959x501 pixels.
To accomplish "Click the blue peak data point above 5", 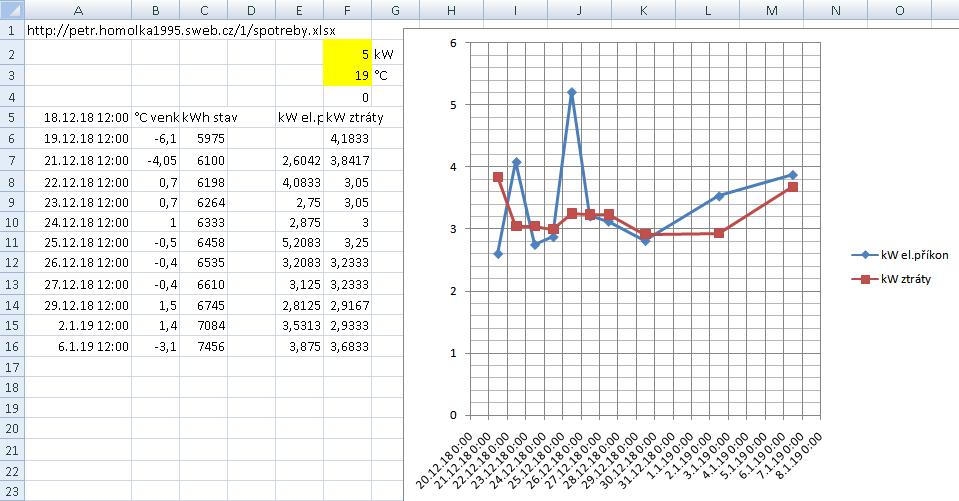I will tap(571, 92).
